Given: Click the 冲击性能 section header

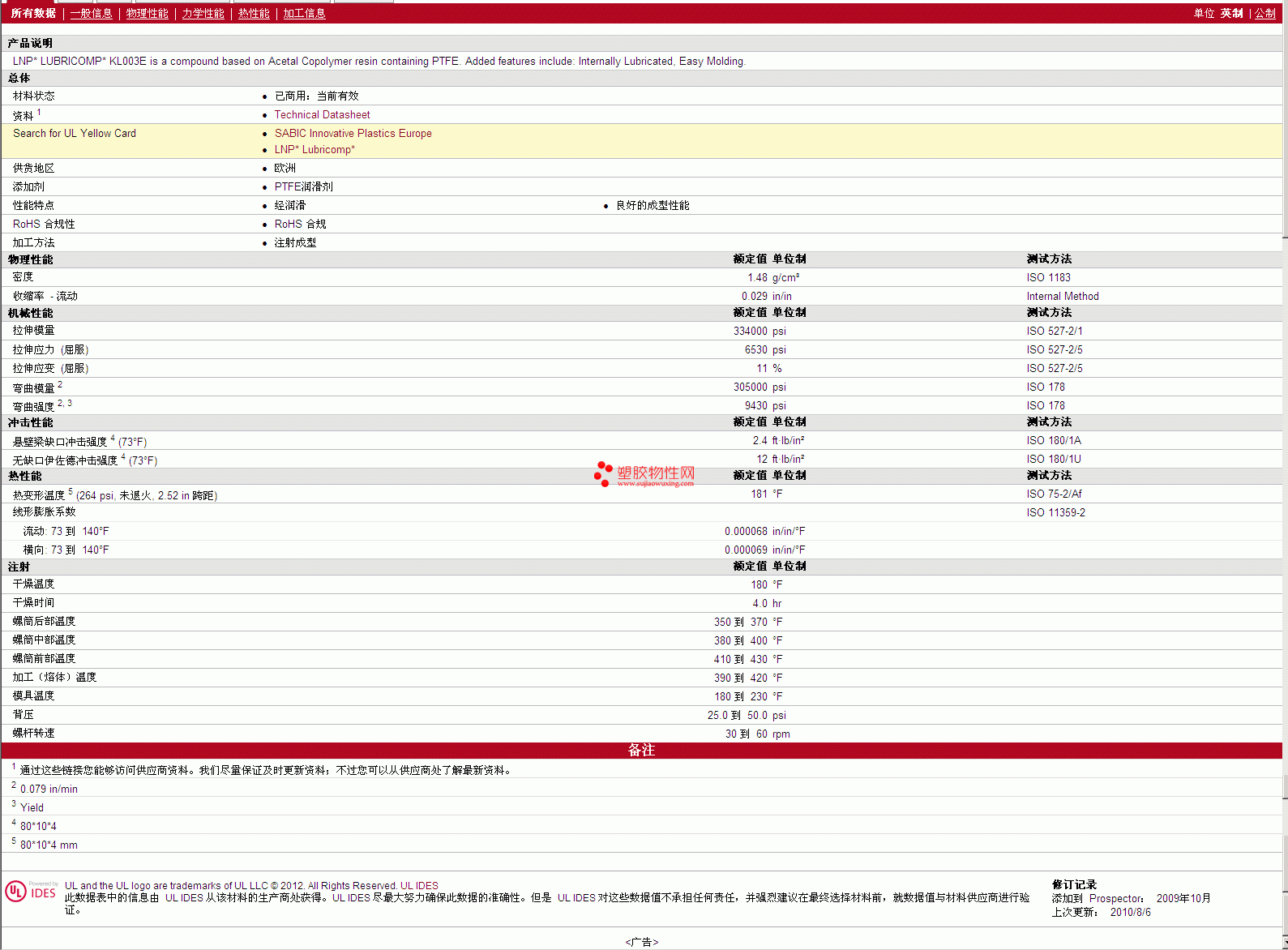Looking at the screenshot, I should (30, 423).
